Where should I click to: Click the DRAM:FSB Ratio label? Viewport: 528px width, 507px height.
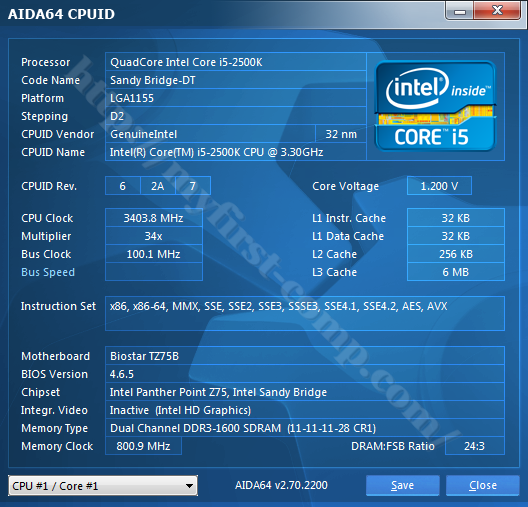[393, 446]
